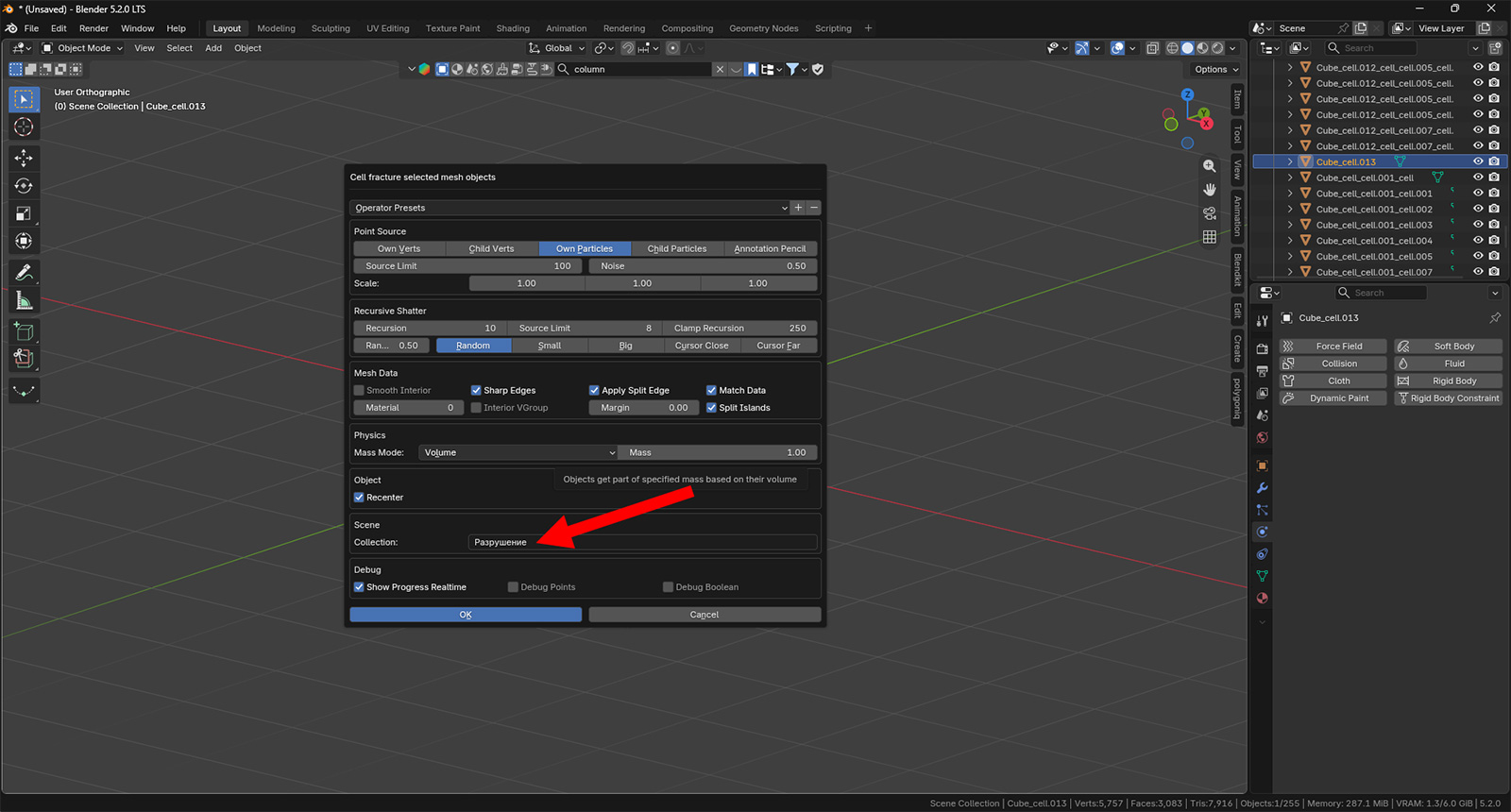Disable the Match Data checkbox
Viewport: 1511px width, 812px height.
point(711,390)
